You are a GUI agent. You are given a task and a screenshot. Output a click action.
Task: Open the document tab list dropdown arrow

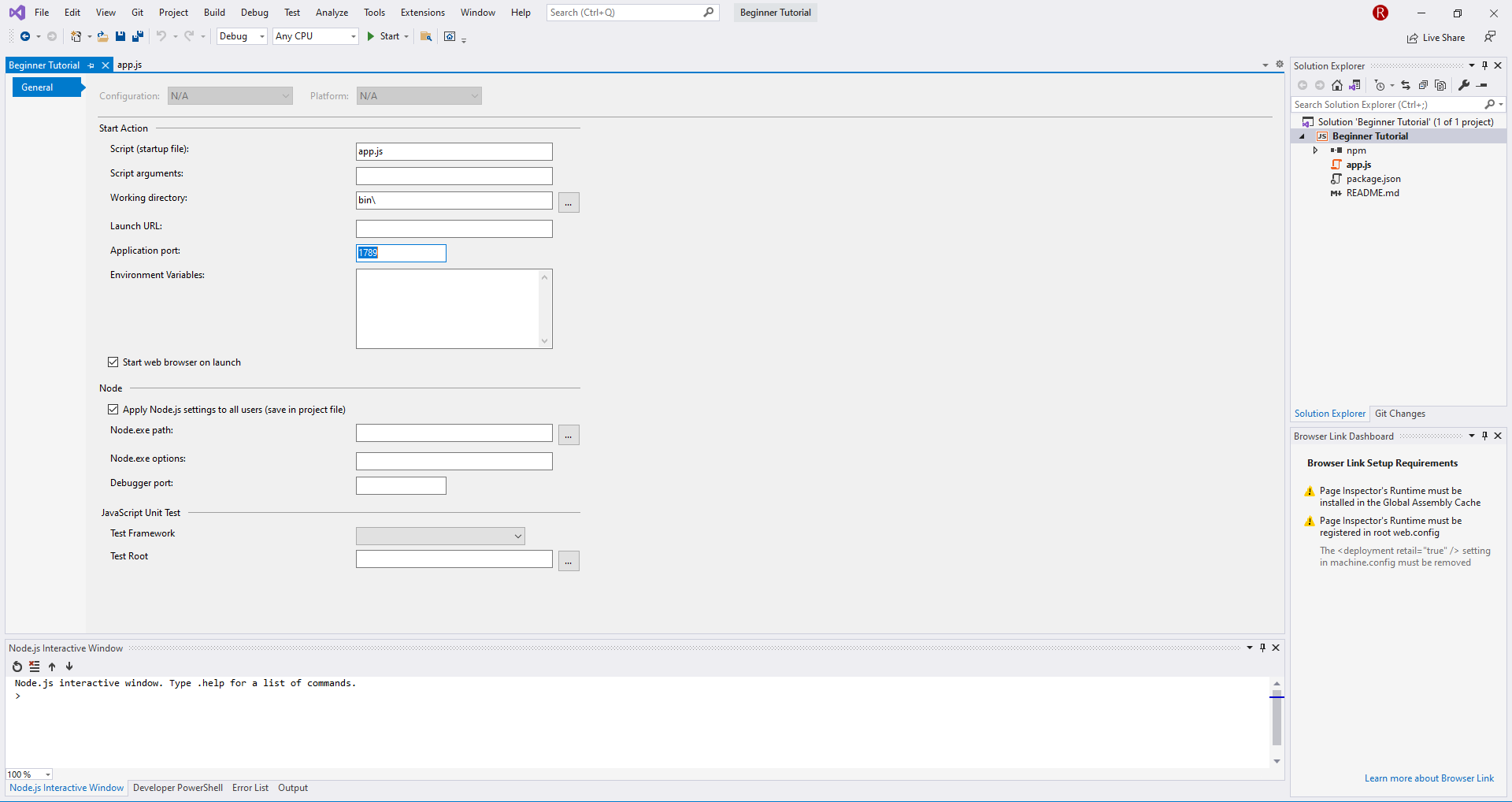(x=1266, y=65)
